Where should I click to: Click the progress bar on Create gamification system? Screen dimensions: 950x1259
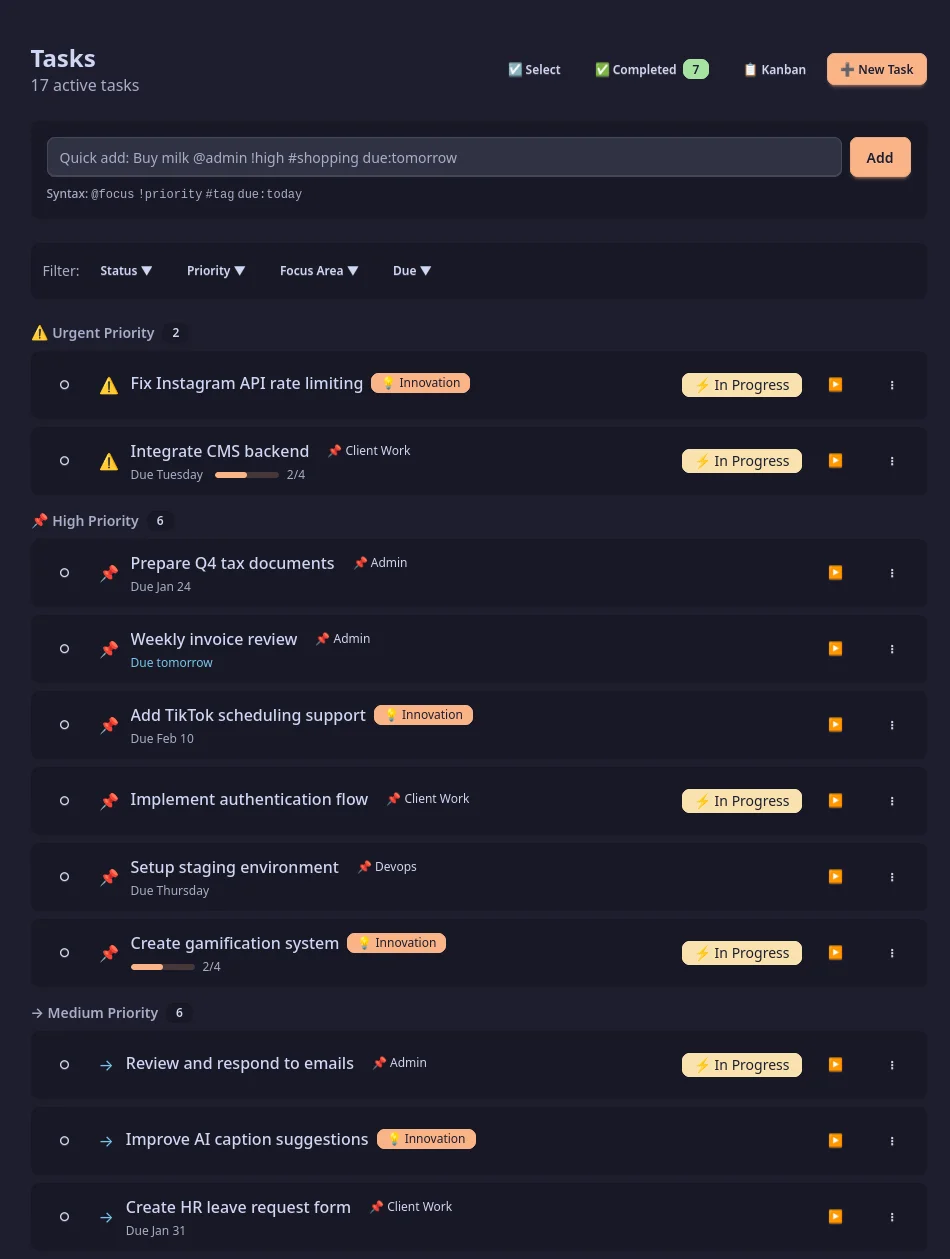point(162,967)
